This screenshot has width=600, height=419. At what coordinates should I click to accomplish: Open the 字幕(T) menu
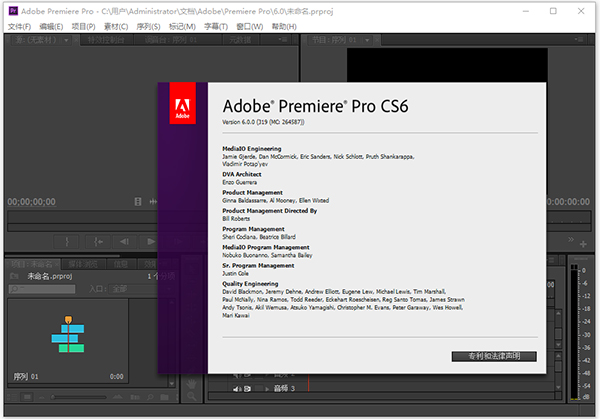click(x=214, y=26)
